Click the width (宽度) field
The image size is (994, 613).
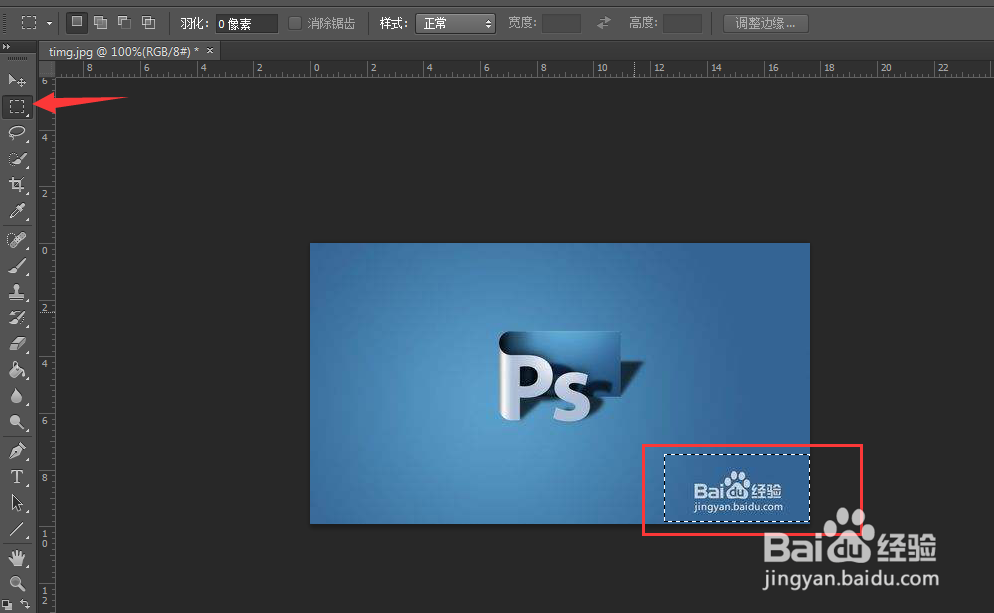point(561,23)
